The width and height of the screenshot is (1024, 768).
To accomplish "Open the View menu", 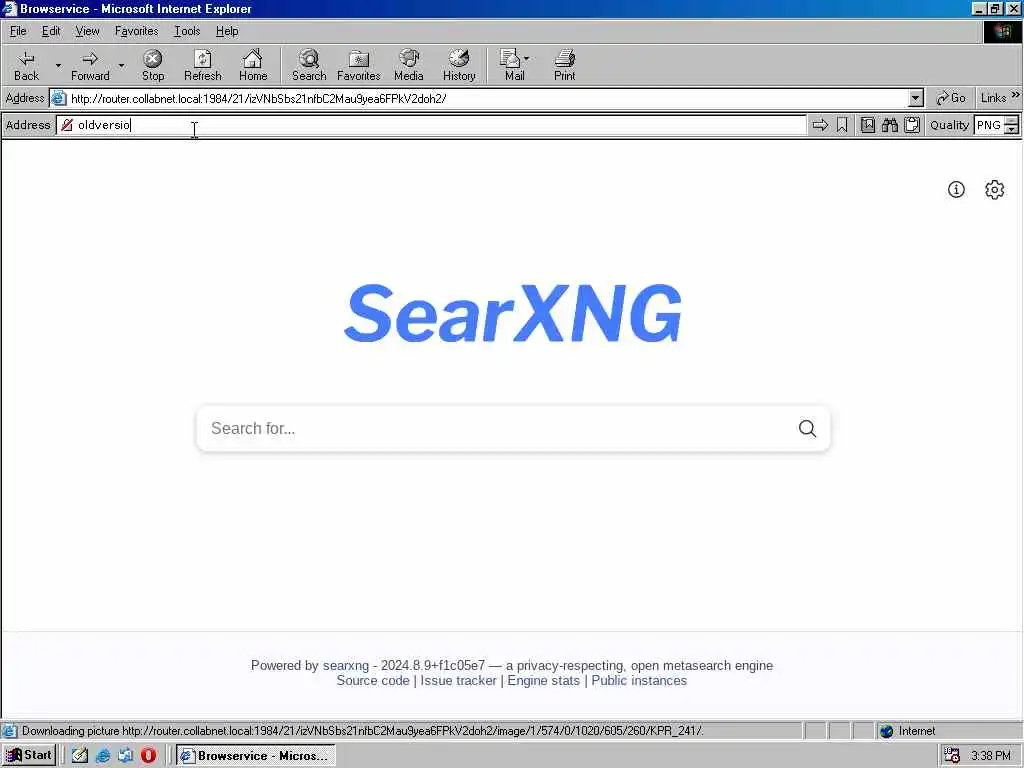I will click(x=88, y=31).
